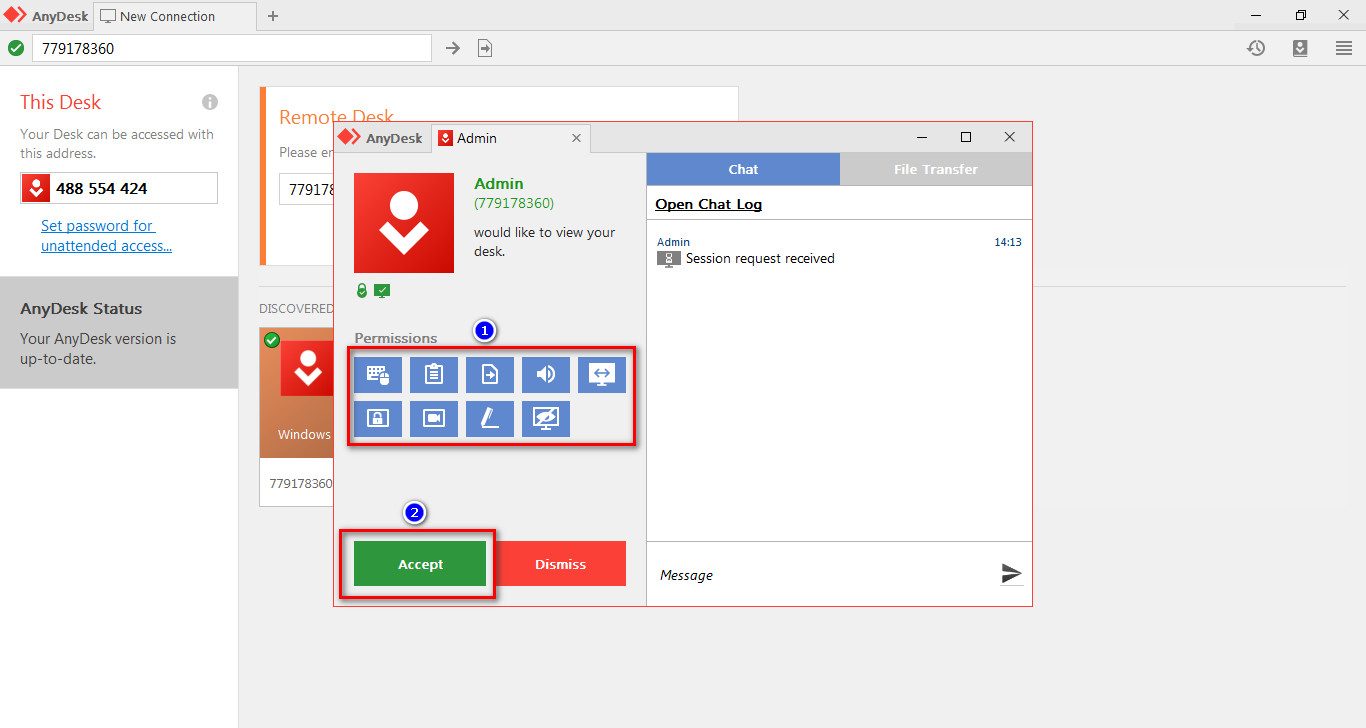Toggle session recording permission

click(434, 419)
